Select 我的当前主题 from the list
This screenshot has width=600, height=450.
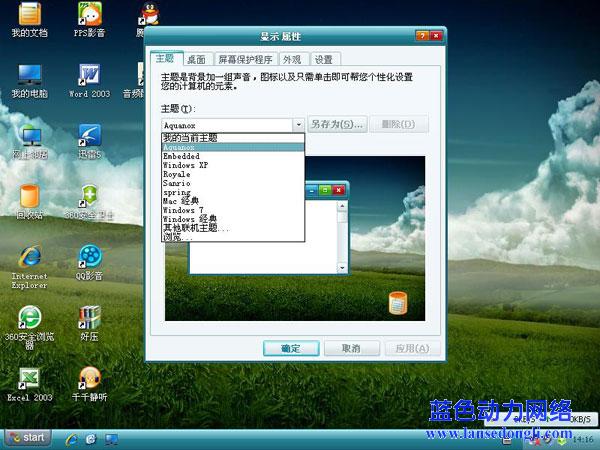coord(233,138)
